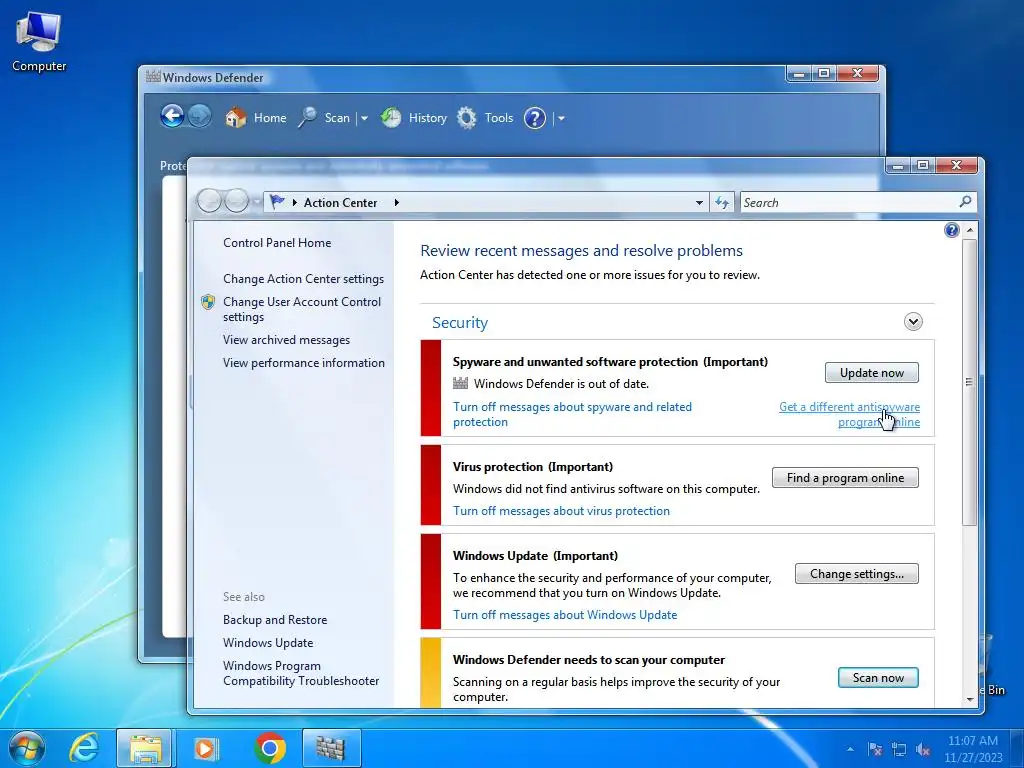Image resolution: width=1024 pixels, height=768 pixels.
Task: Open Backup and Restore link
Action: [275, 620]
